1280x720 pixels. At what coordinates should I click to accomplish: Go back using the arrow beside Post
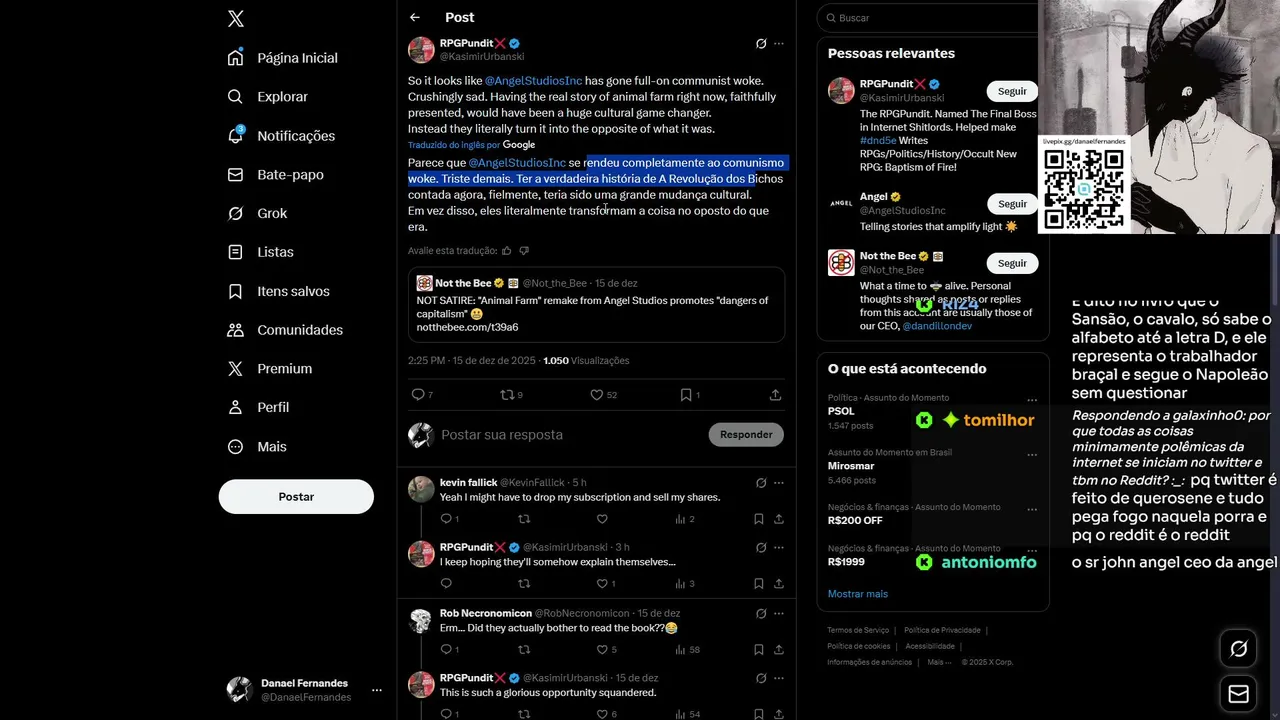[415, 17]
